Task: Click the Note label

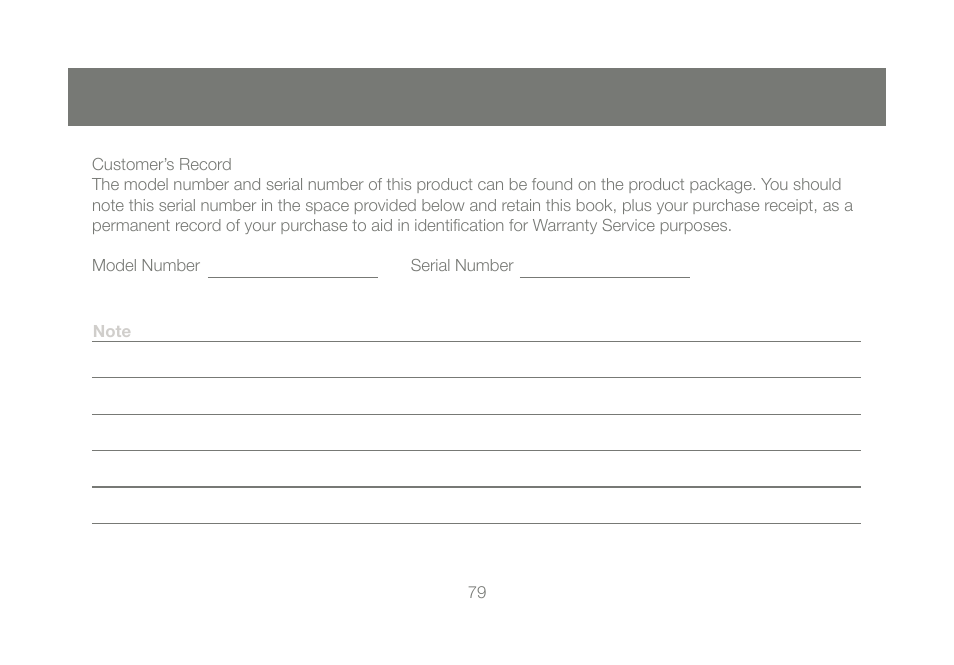Action: coord(112,331)
